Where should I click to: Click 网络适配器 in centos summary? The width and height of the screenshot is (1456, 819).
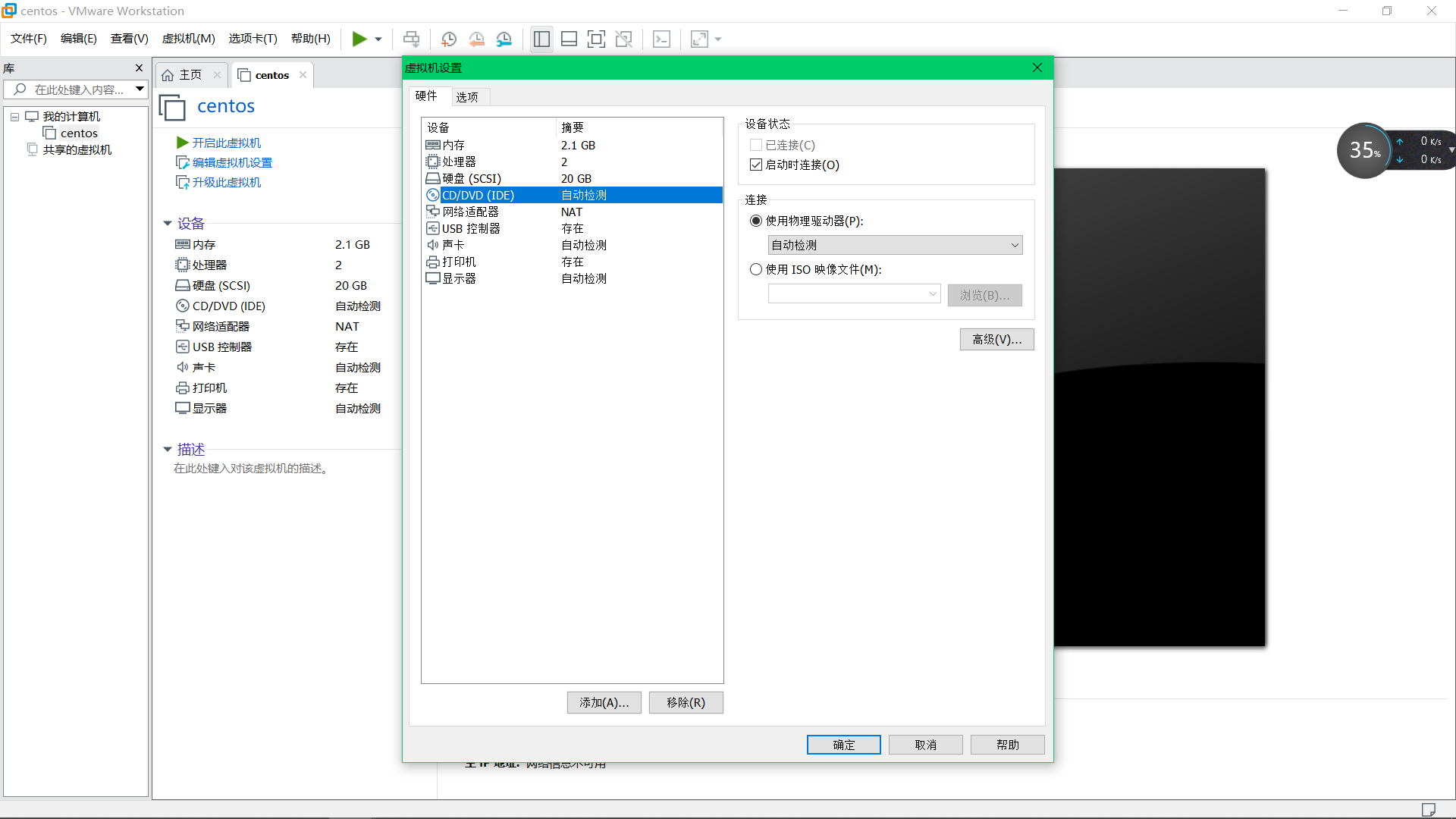click(x=221, y=327)
